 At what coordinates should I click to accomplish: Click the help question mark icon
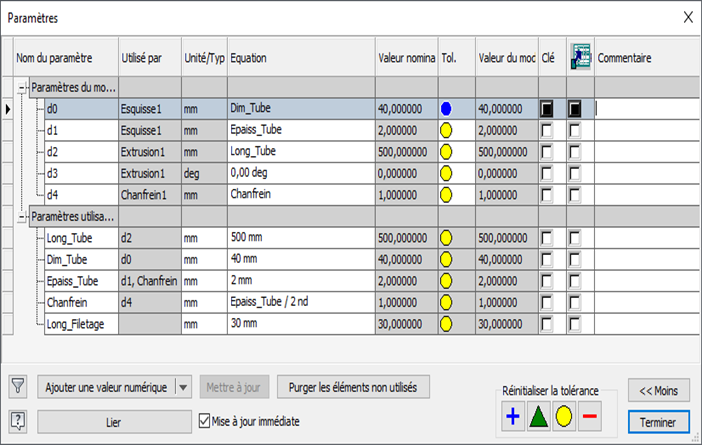coord(17,420)
